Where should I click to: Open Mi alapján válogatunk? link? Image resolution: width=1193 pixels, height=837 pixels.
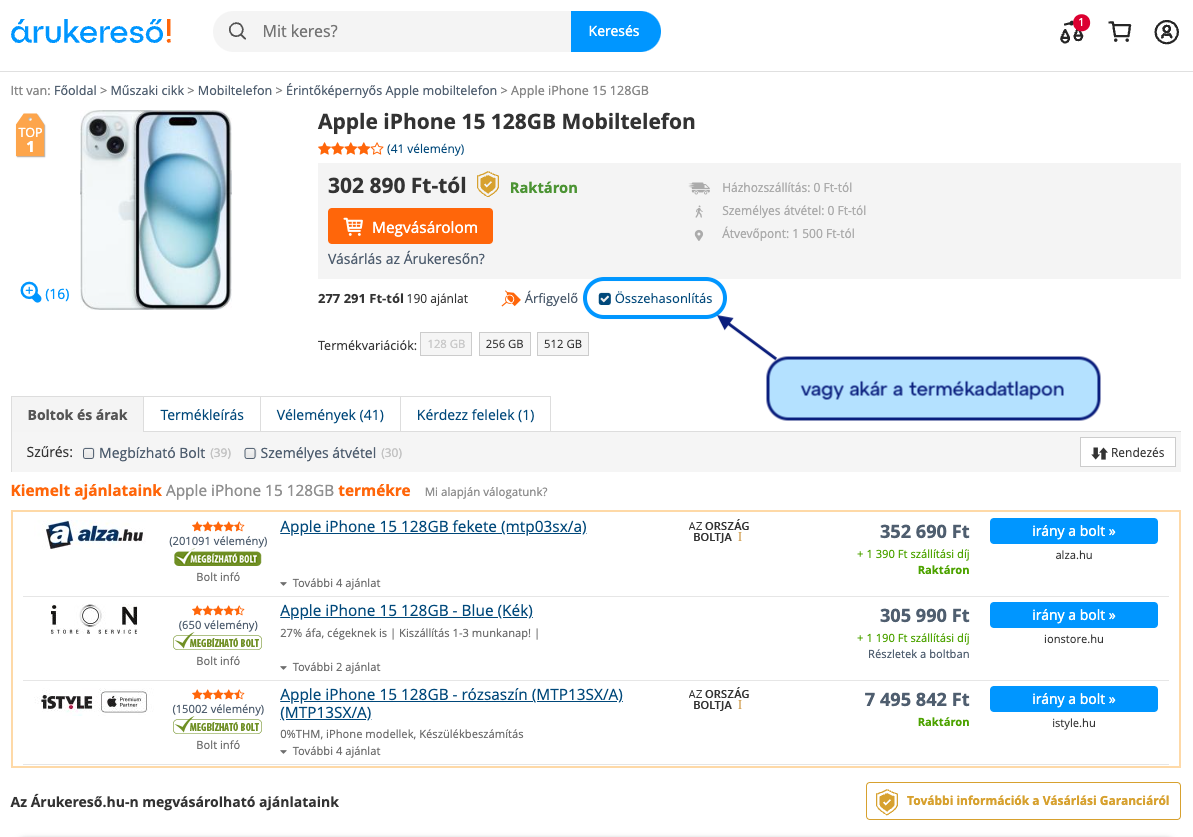(x=486, y=492)
